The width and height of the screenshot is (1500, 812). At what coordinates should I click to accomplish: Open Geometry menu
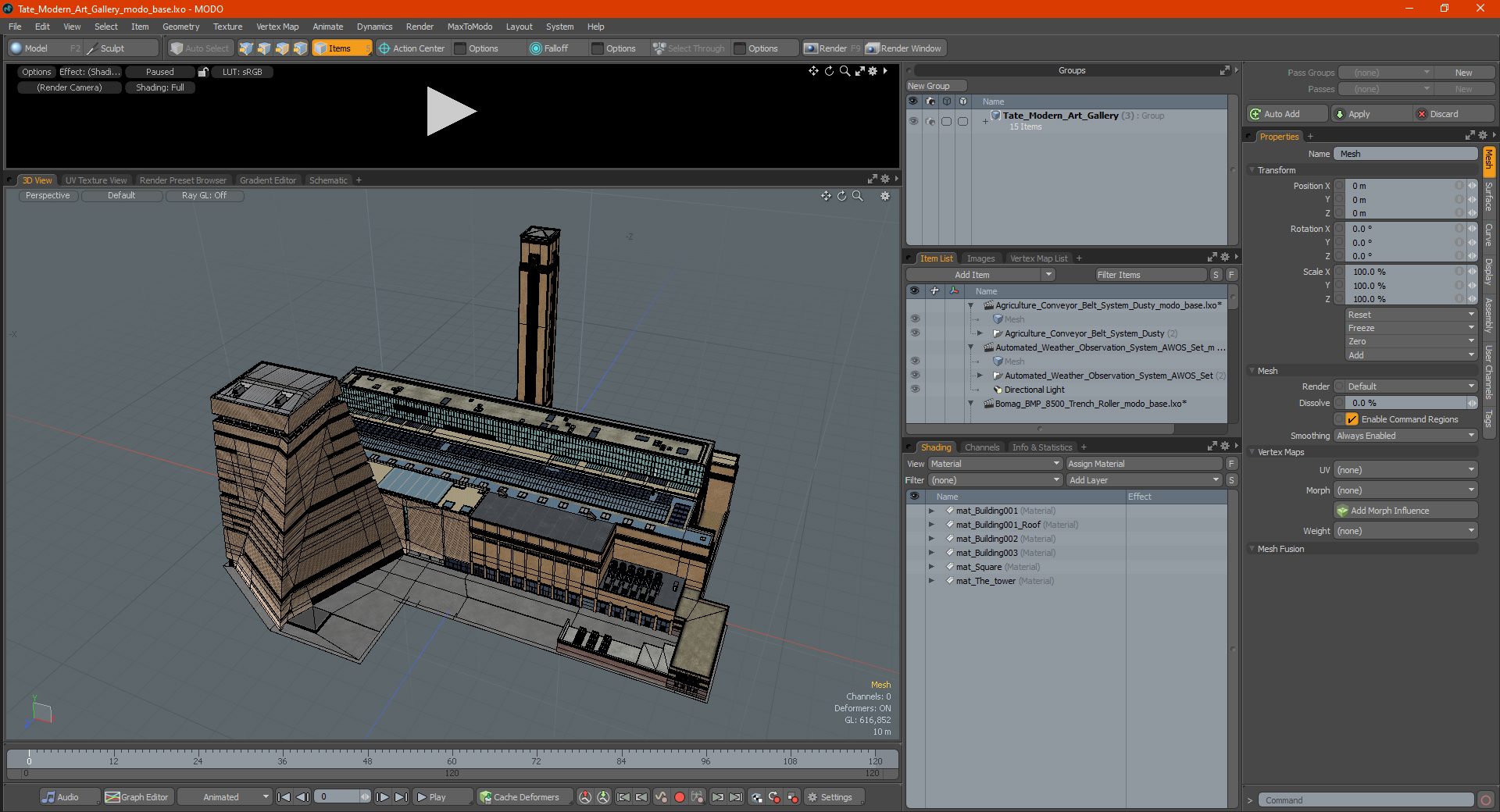(180, 27)
